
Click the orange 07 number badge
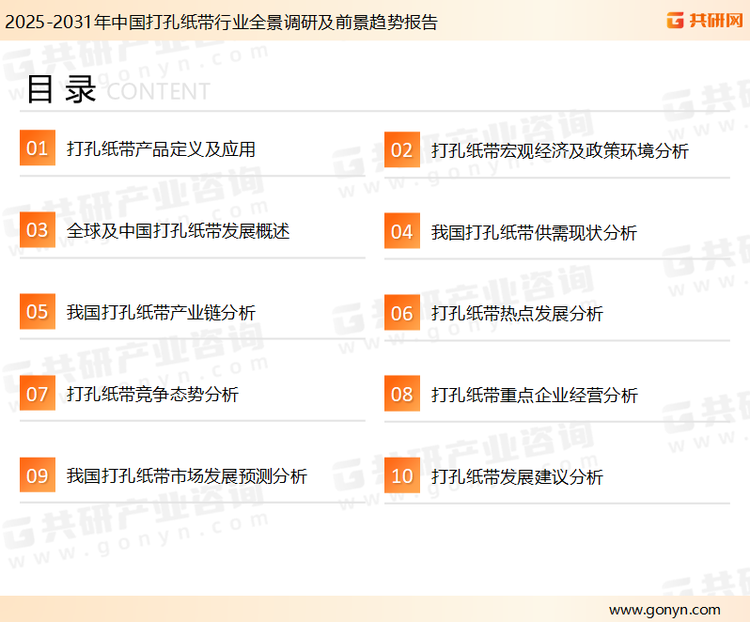tap(37, 393)
